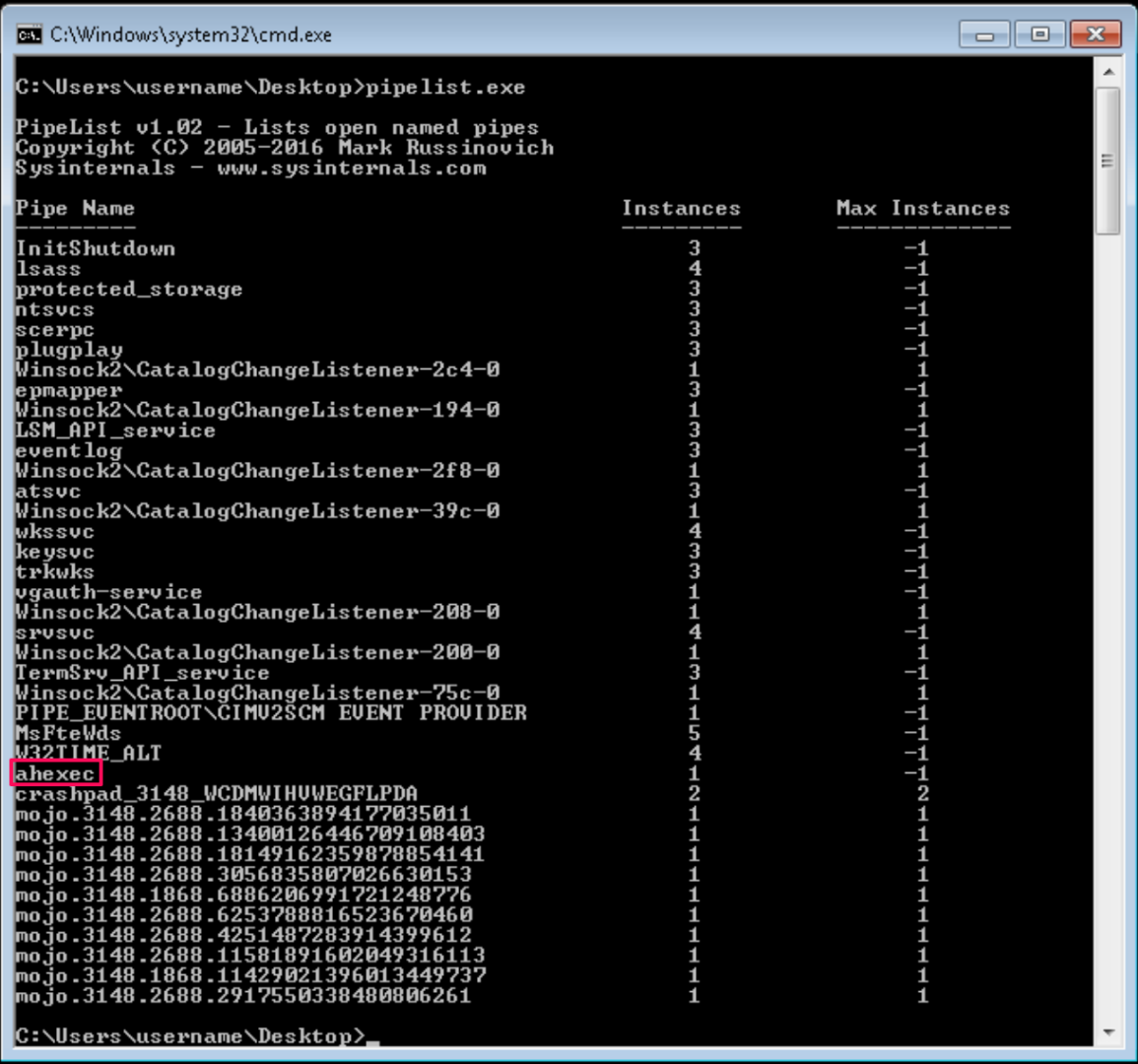Click the 'ahexec' pipe name

(x=55, y=773)
